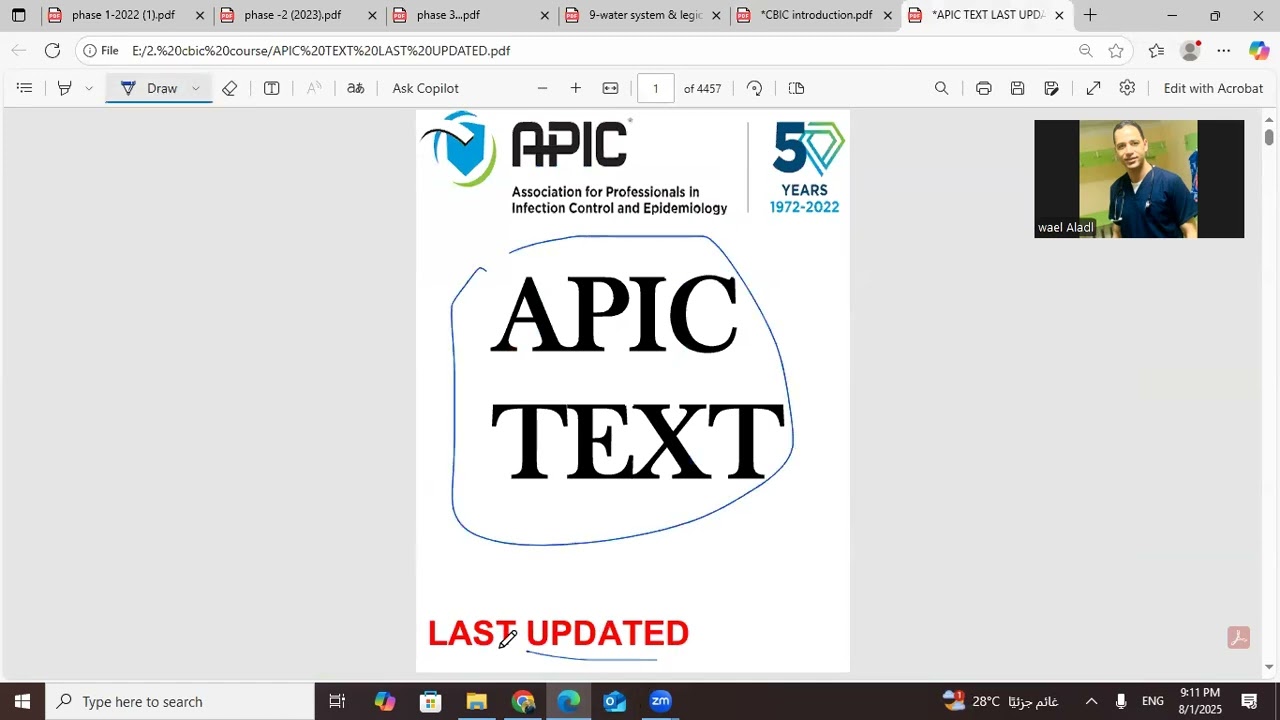Screen dimensions: 1280x720
Task: Click the browser Refresh button
Action: click(52, 50)
